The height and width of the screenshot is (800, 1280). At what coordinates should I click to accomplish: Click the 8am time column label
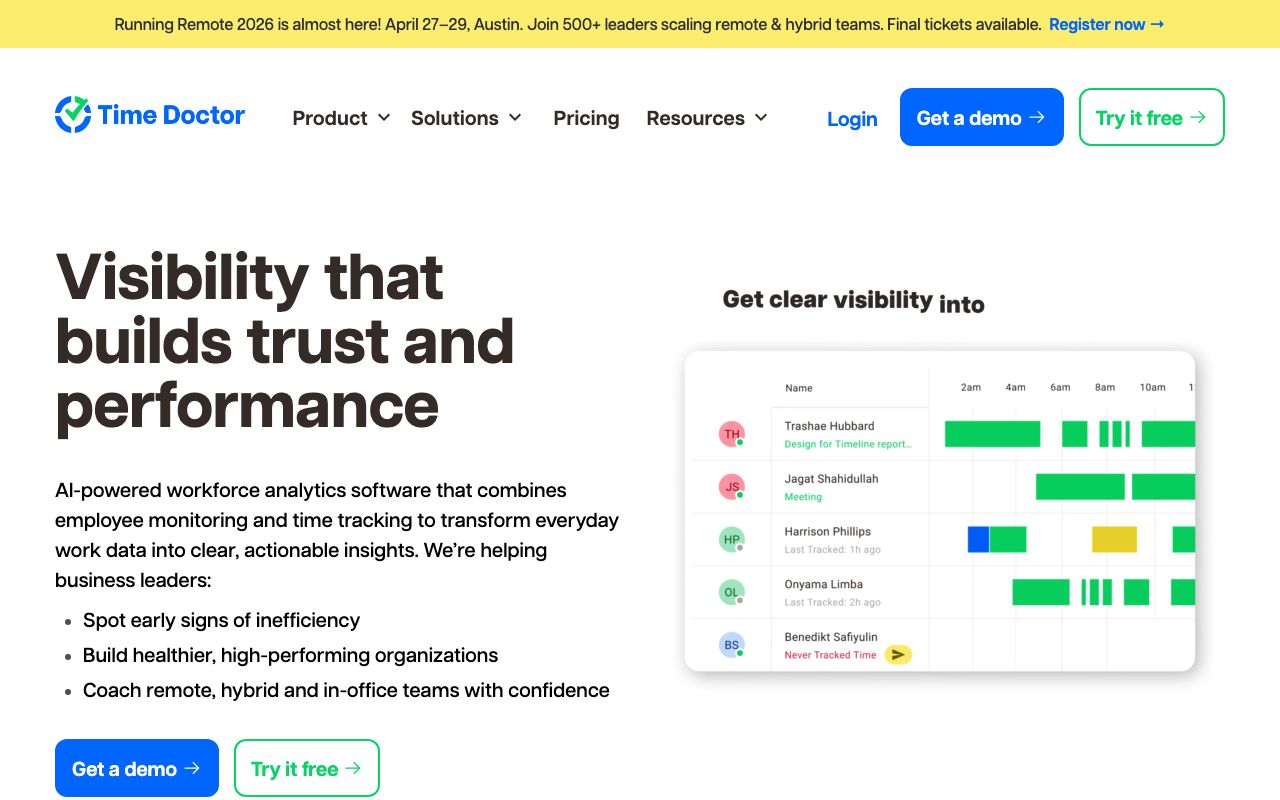pos(1105,387)
